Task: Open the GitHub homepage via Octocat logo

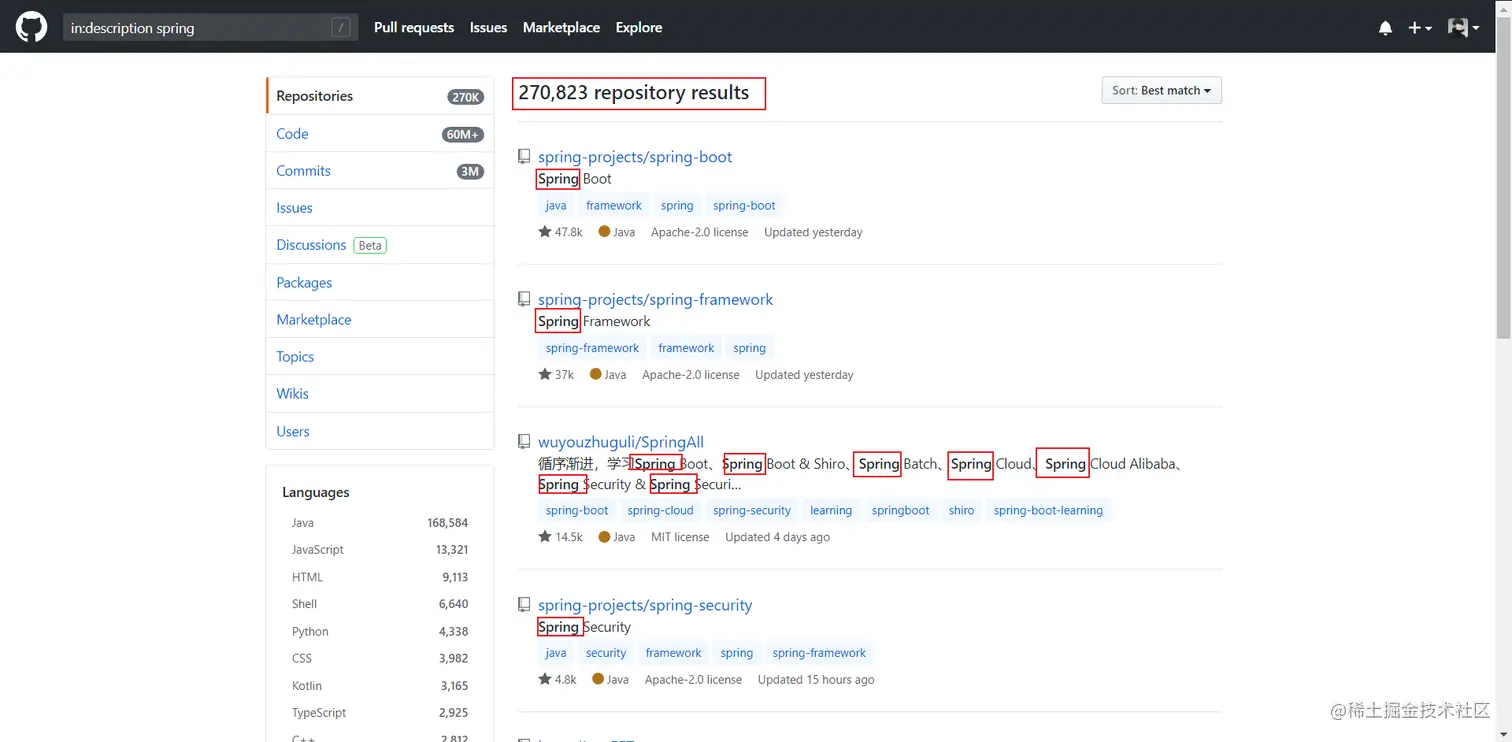Action: pos(31,27)
